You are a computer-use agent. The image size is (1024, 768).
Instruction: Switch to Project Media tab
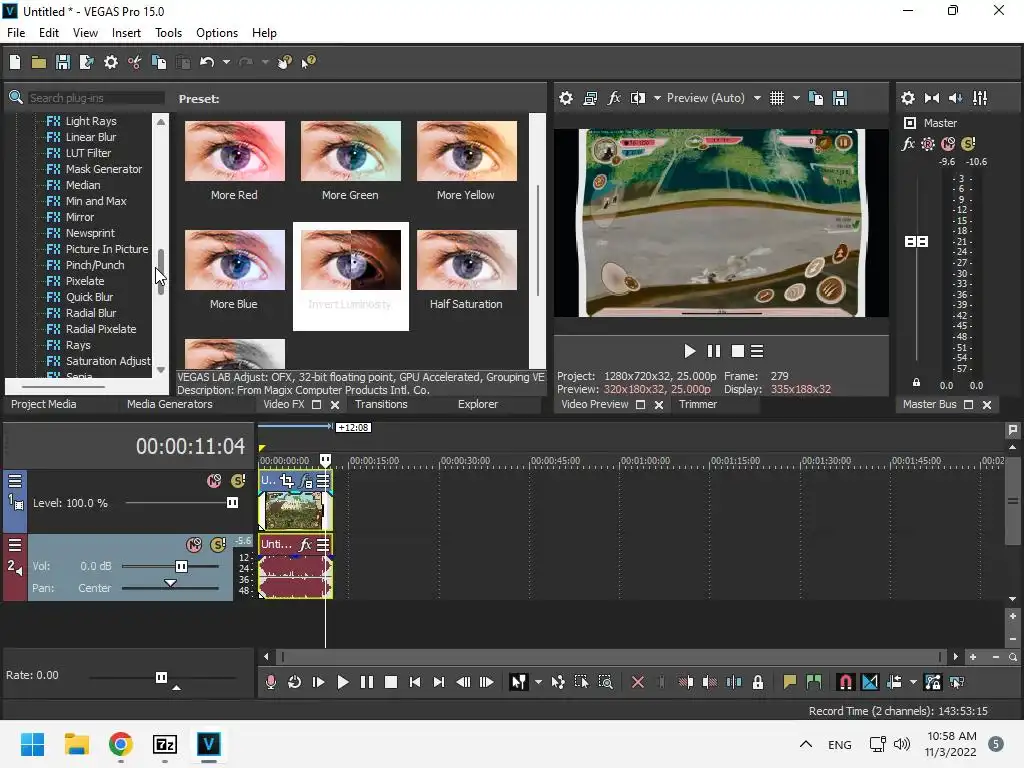44,404
